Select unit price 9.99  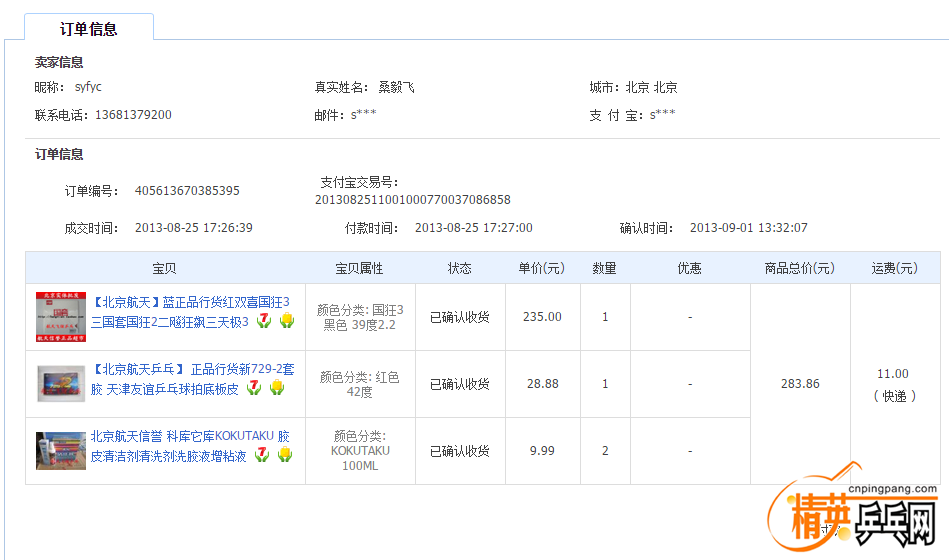click(542, 450)
